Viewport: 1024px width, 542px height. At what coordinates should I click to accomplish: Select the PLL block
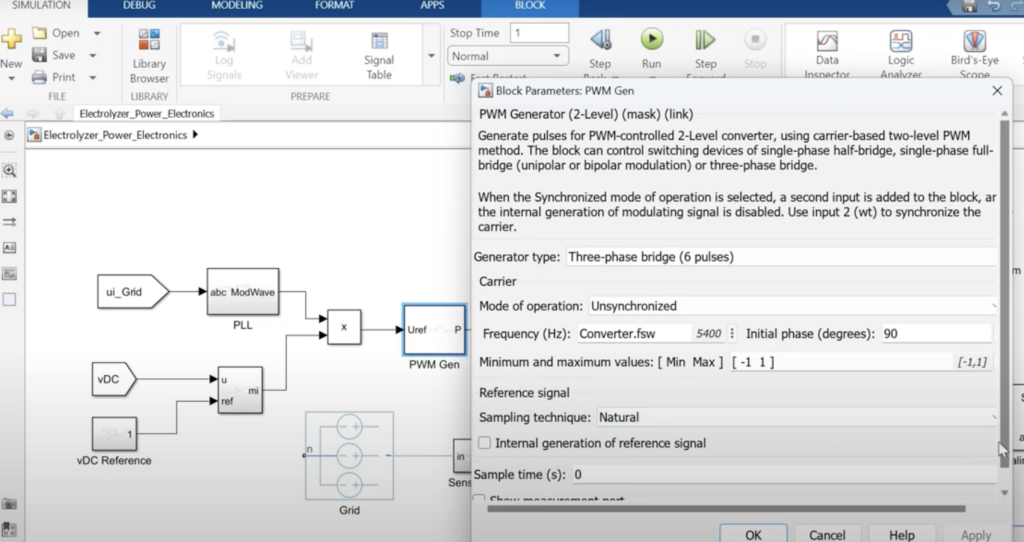pyautogui.click(x=243, y=292)
